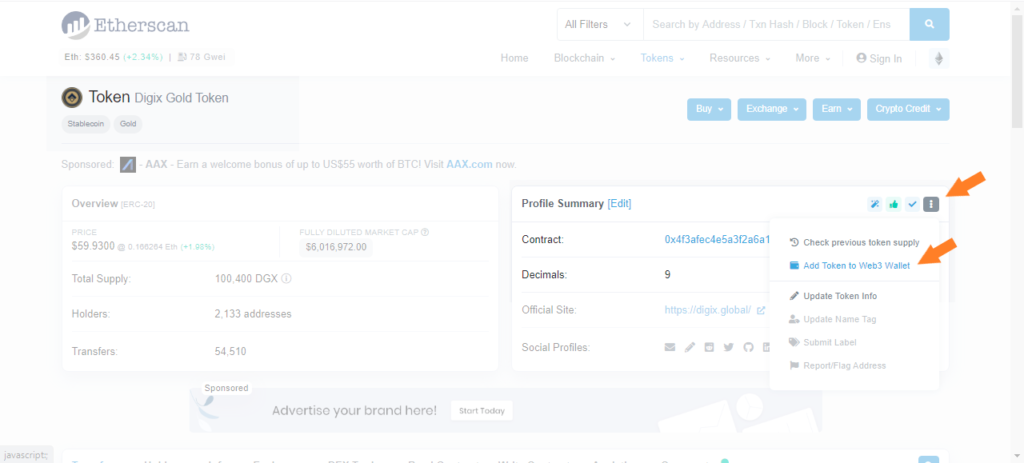This screenshot has height=463, width=1024.
Task: Click the Ethereum diamond network icon
Action: [939, 59]
